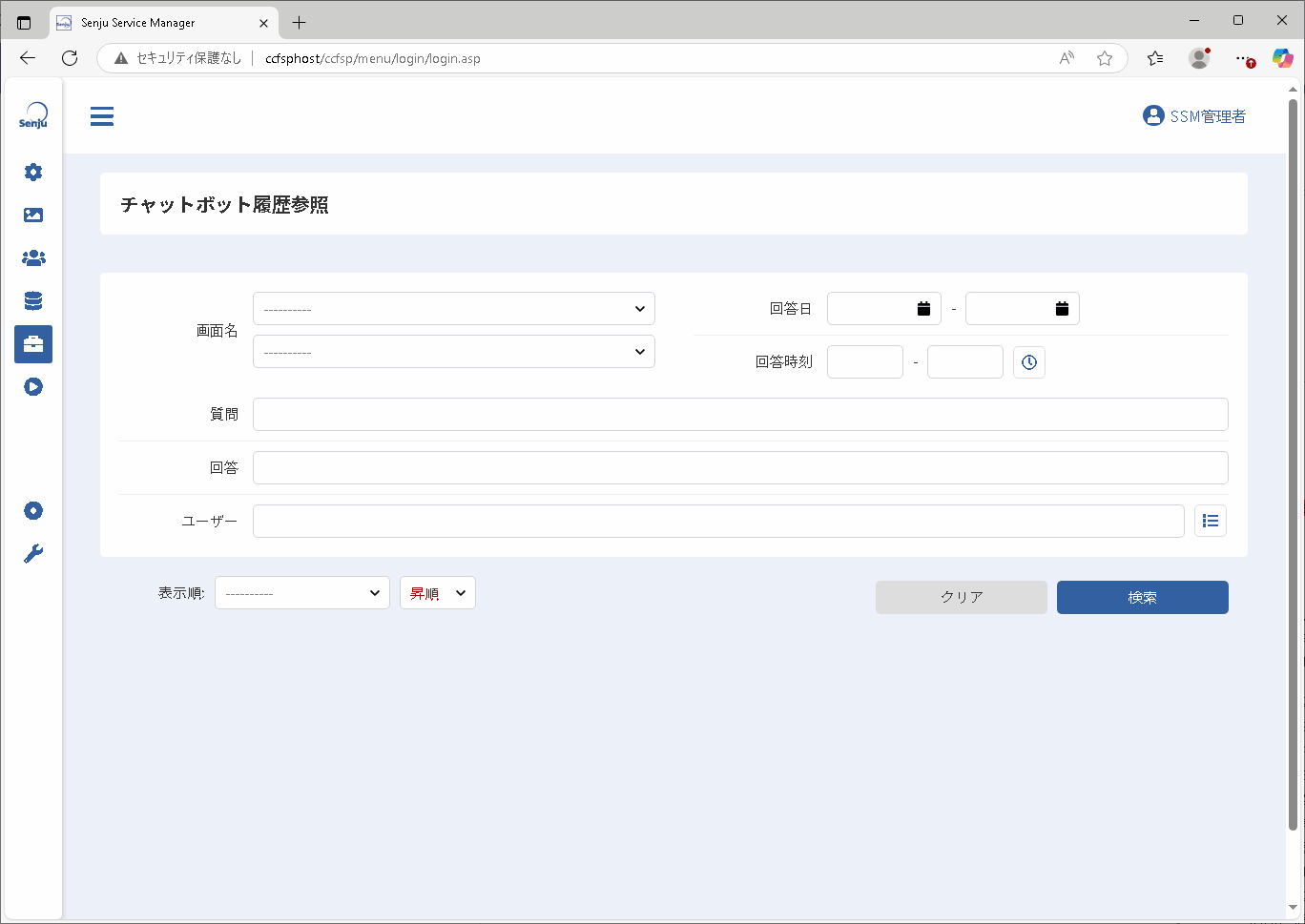Click the address bar URL
1305x924 pixels.
point(373,58)
